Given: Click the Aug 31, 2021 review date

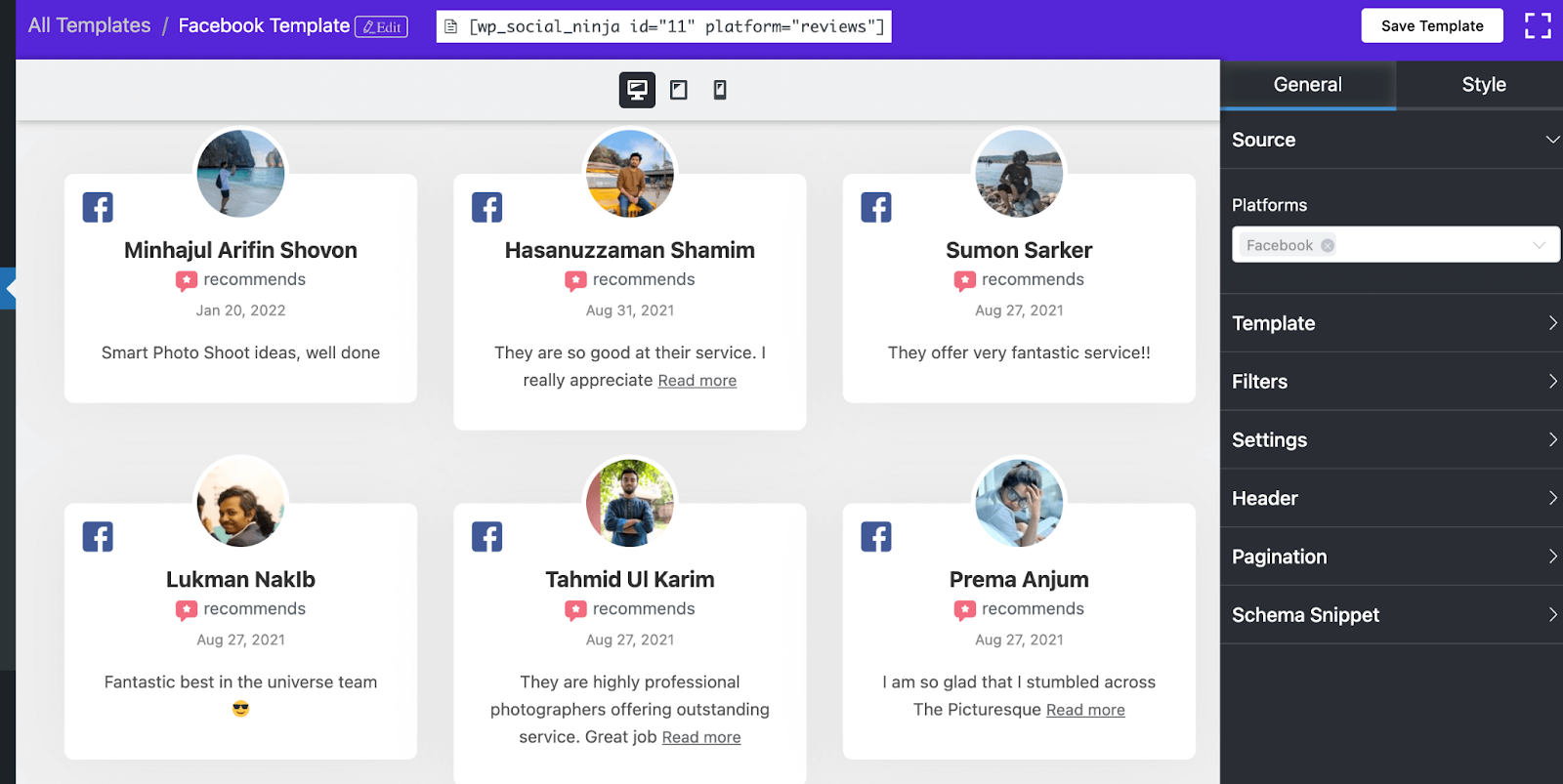Looking at the screenshot, I should (x=630, y=310).
